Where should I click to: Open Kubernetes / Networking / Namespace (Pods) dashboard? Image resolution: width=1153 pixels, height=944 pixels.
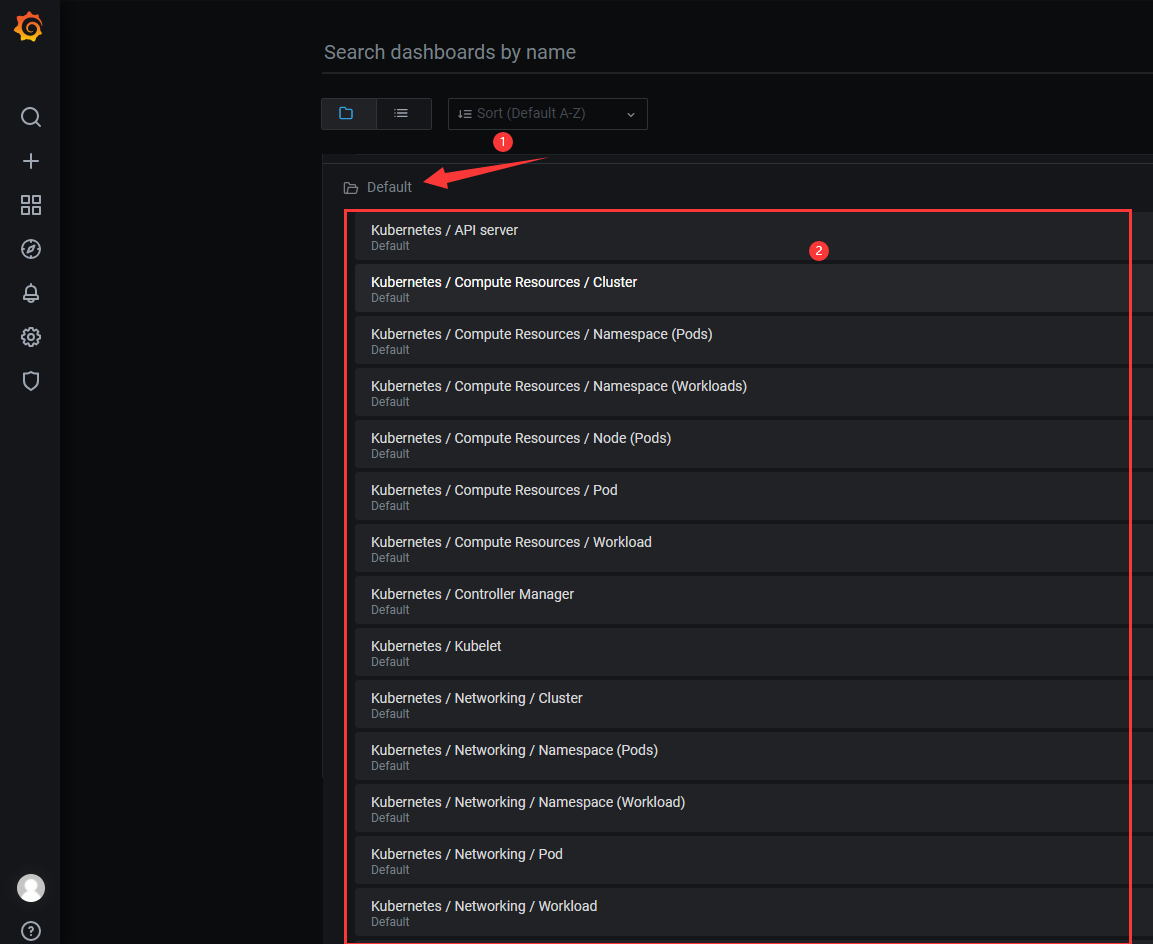tap(754, 757)
